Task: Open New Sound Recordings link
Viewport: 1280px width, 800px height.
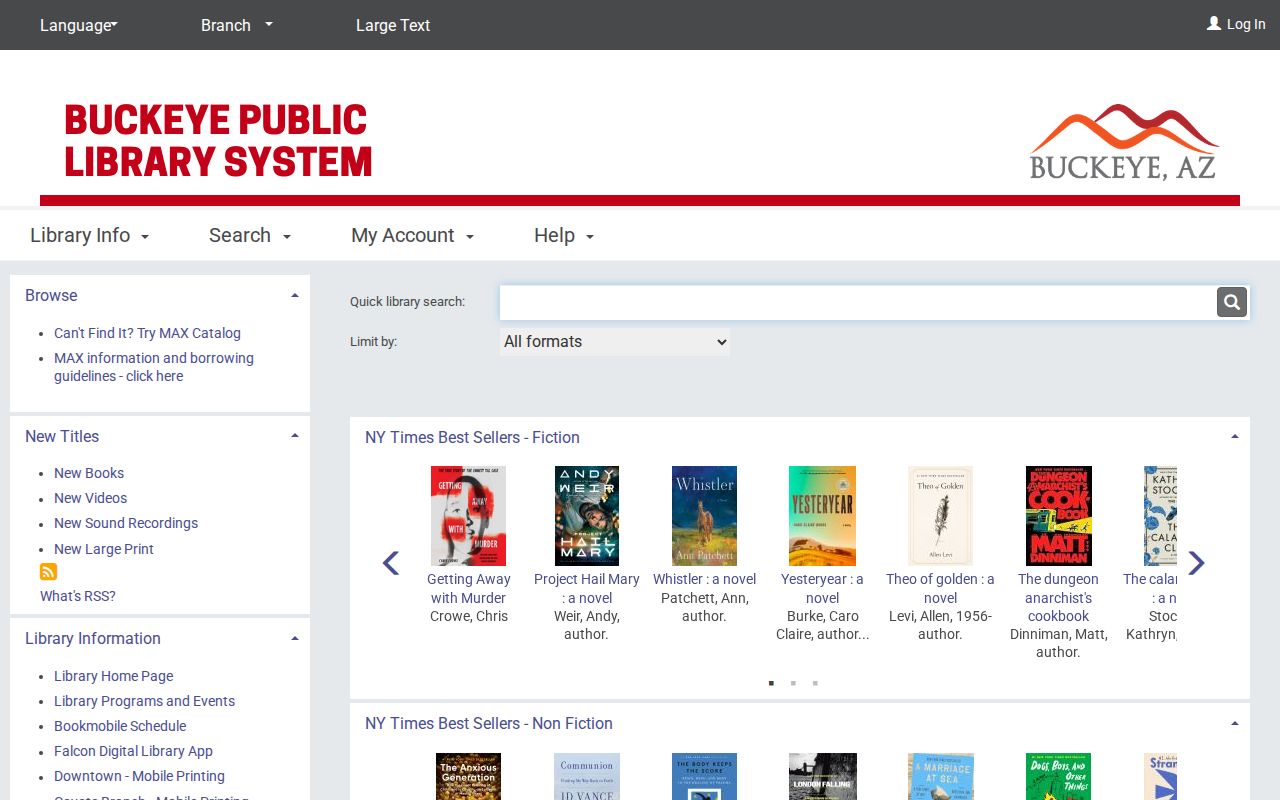Action: [x=126, y=523]
